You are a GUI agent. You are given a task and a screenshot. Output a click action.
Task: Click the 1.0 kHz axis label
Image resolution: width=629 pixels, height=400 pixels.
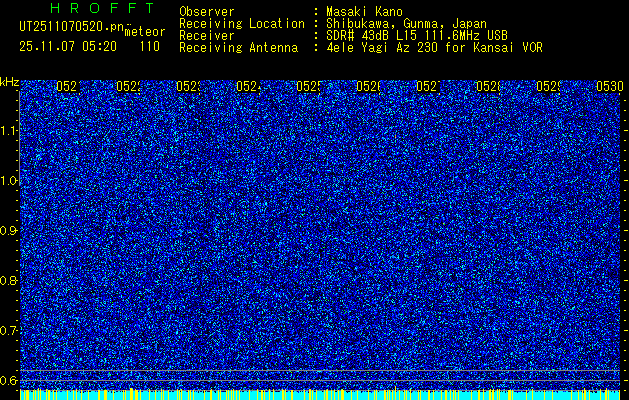pyautogui.click(x=10, y=181)
